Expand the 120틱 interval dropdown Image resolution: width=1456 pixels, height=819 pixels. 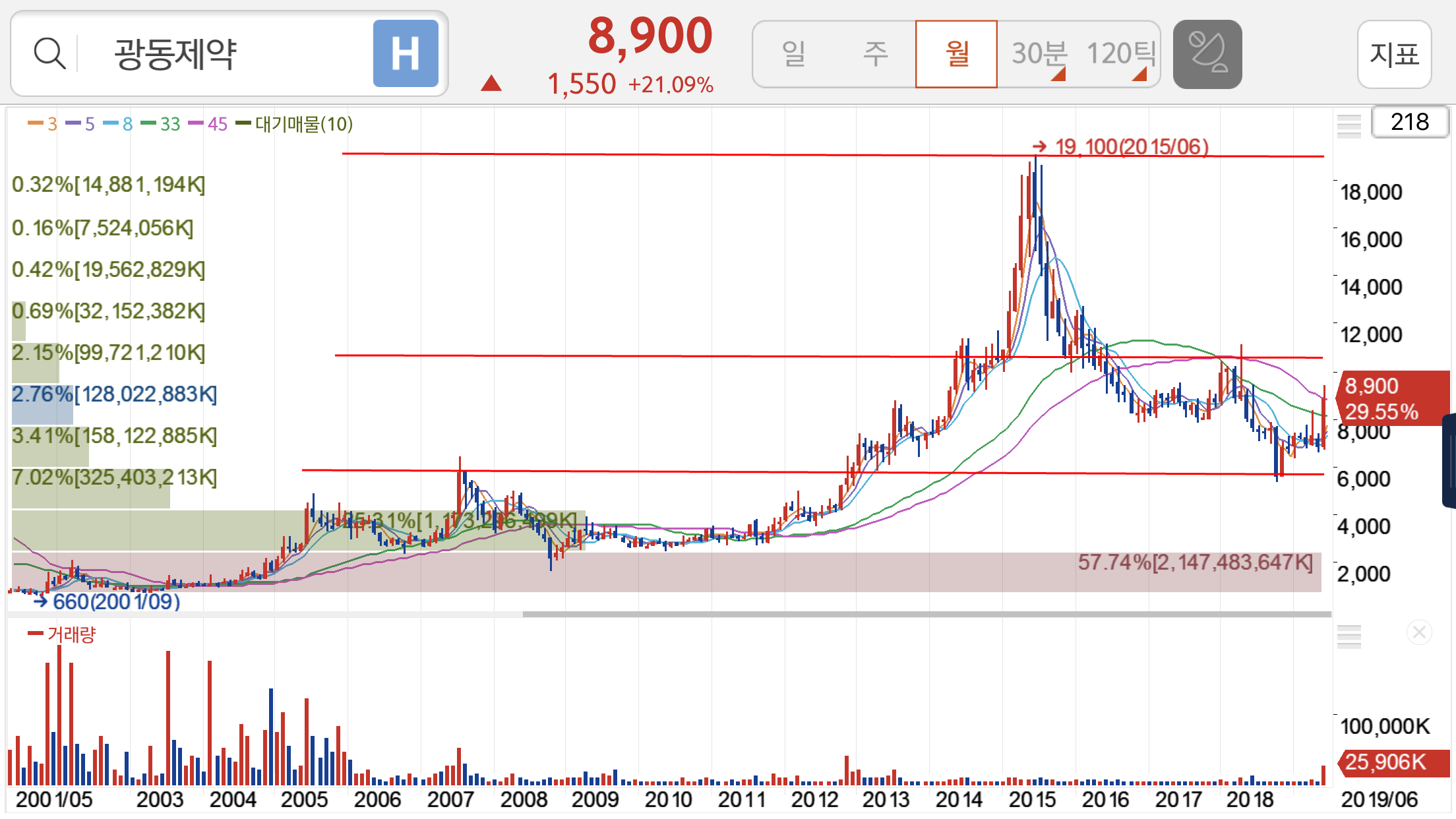[x=1120, y=53]
